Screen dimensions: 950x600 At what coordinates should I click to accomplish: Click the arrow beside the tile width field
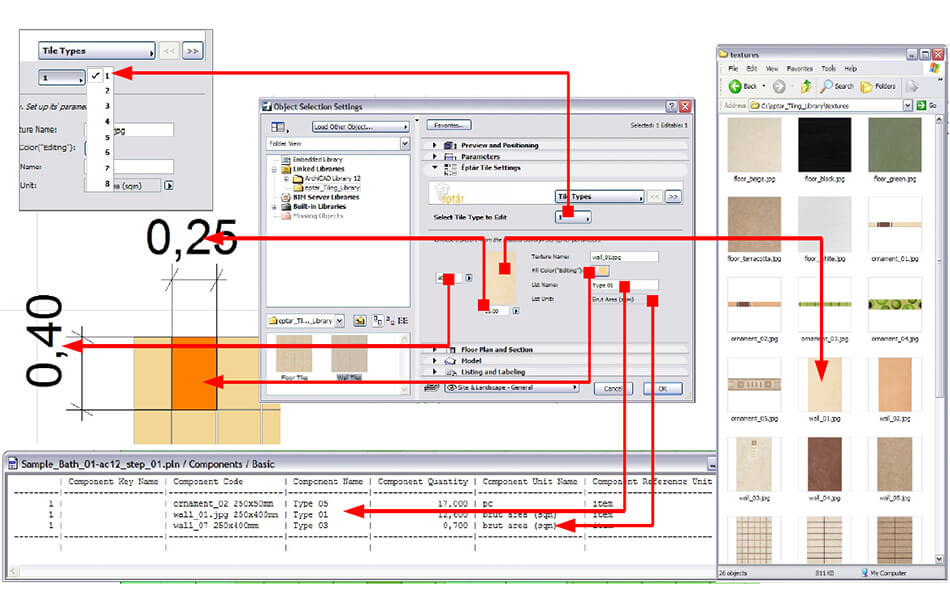click(x=516, y=311)
